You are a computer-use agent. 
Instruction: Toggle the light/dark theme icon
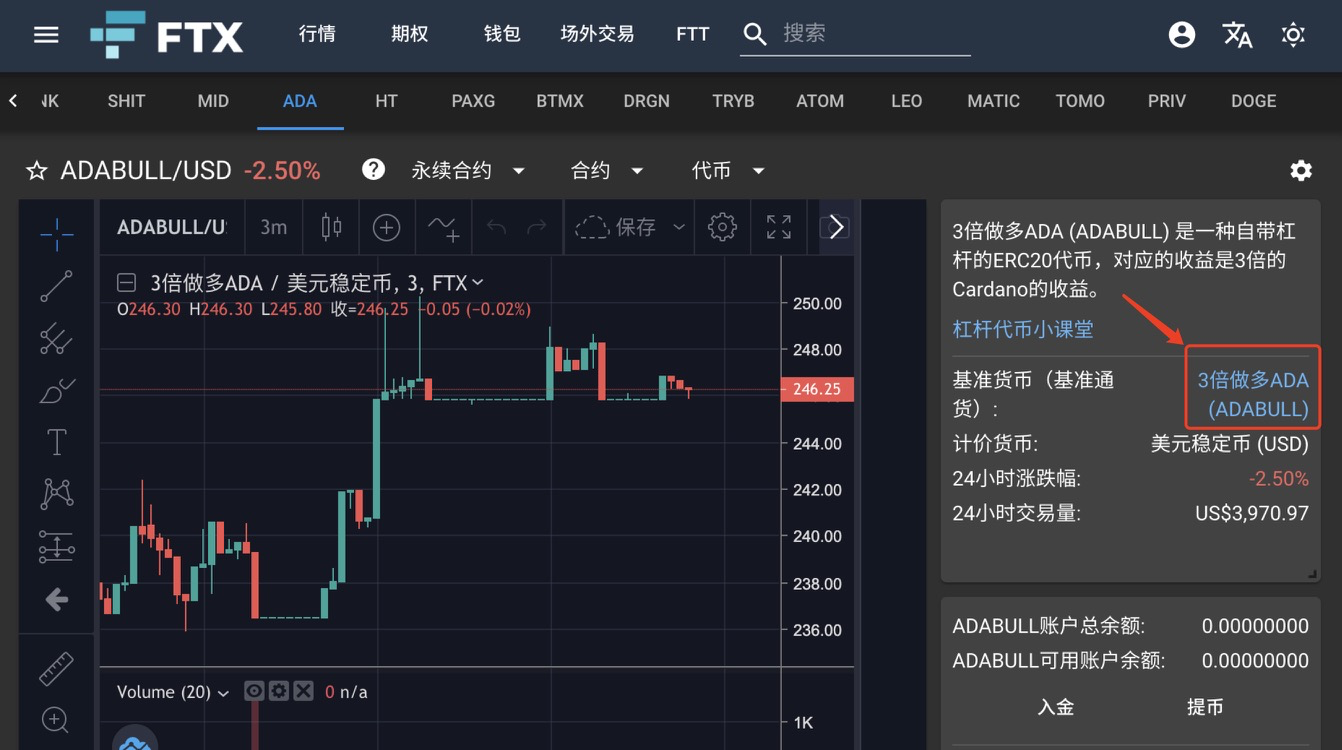(1293, 35)
